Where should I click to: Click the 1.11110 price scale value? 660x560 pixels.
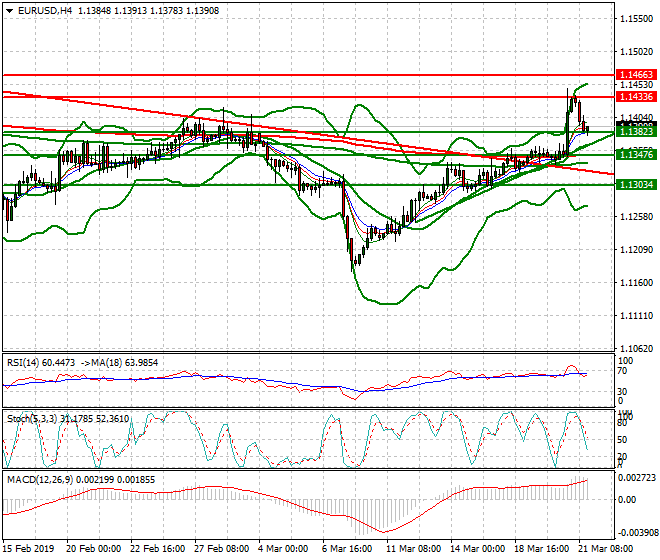[636, 316]
